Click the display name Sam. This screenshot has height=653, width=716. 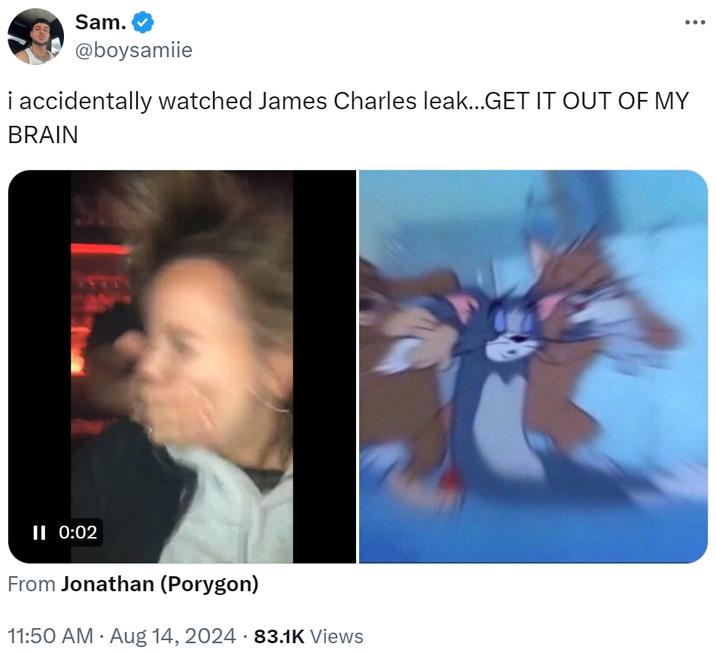[x=100, y=22]
